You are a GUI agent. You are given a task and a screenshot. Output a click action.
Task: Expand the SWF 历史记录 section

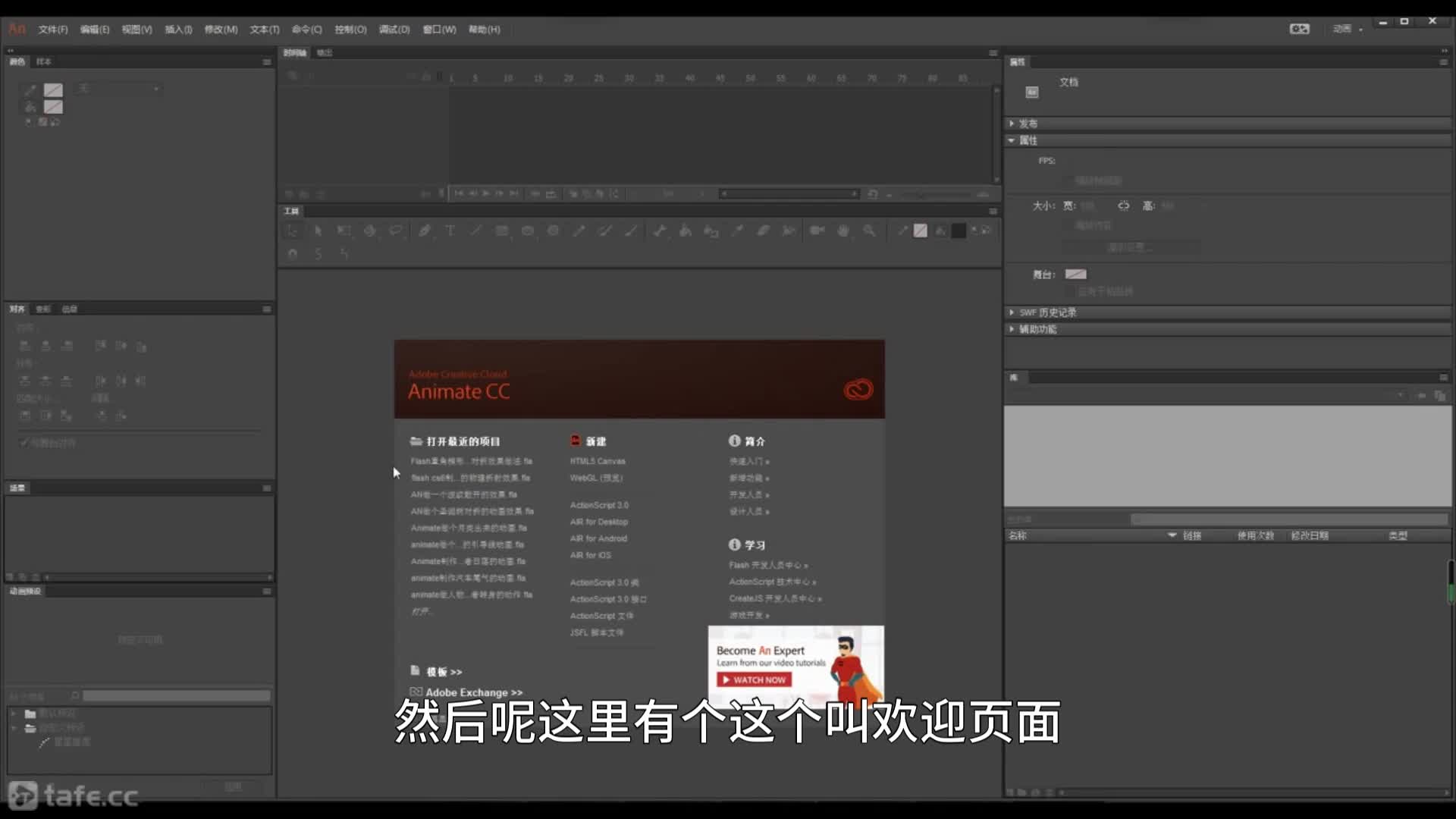click(1012, 312)
